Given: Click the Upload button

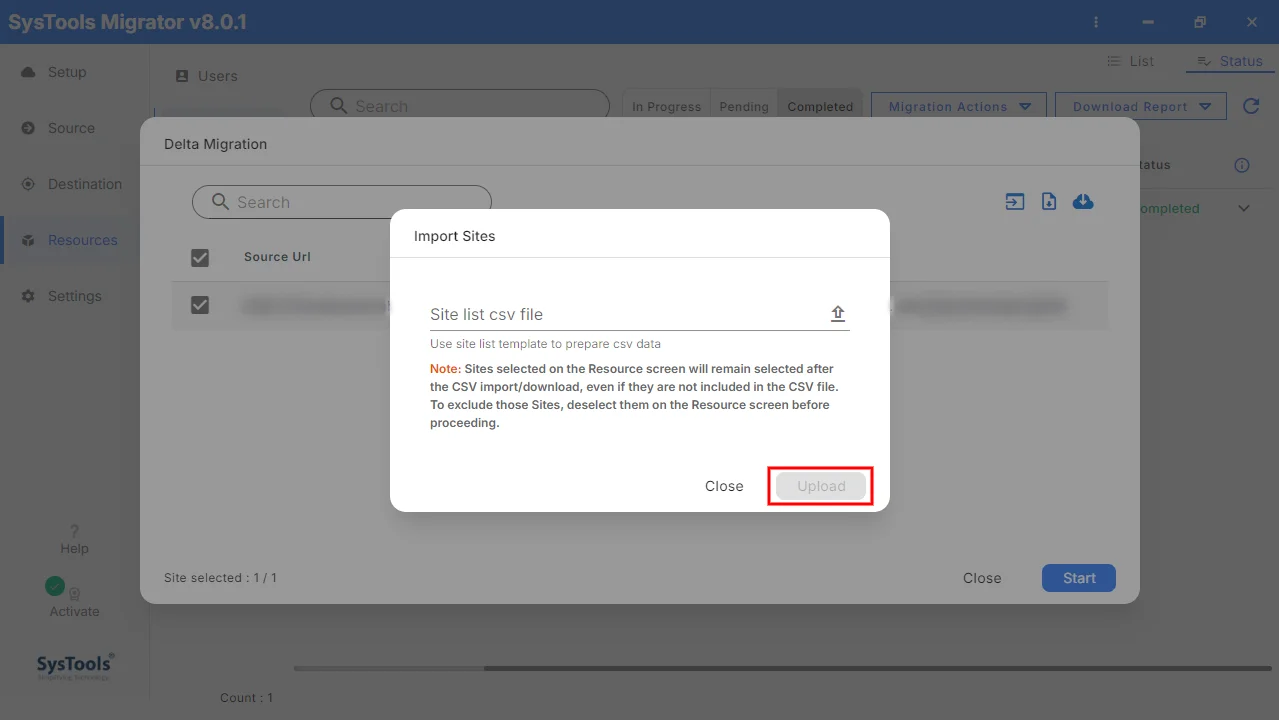Looking at the screenshot, I should 821,486.
